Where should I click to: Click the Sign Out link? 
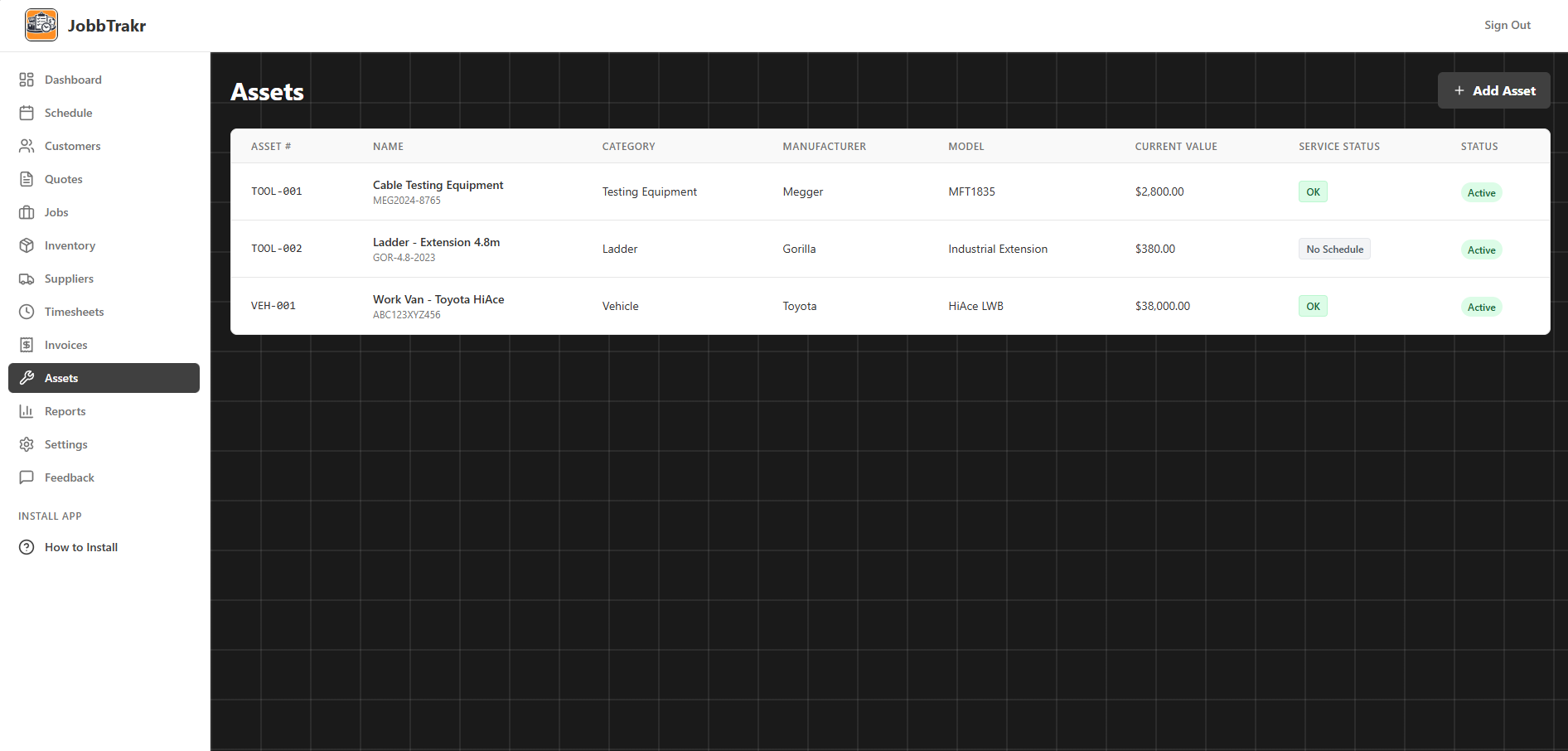pyautogui.click(x=1507, y=25)
